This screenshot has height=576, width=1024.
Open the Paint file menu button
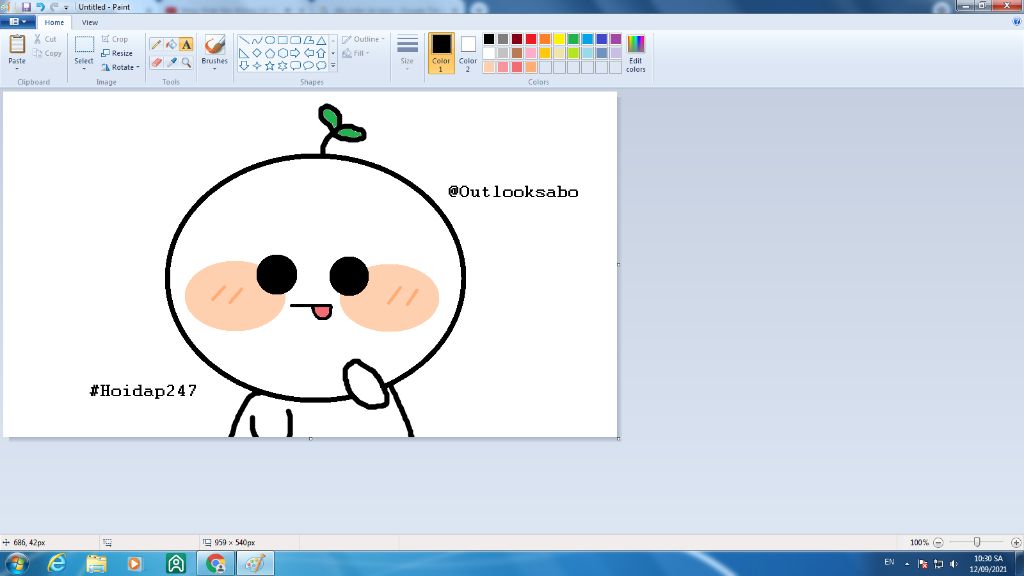(x=18, y=22)
